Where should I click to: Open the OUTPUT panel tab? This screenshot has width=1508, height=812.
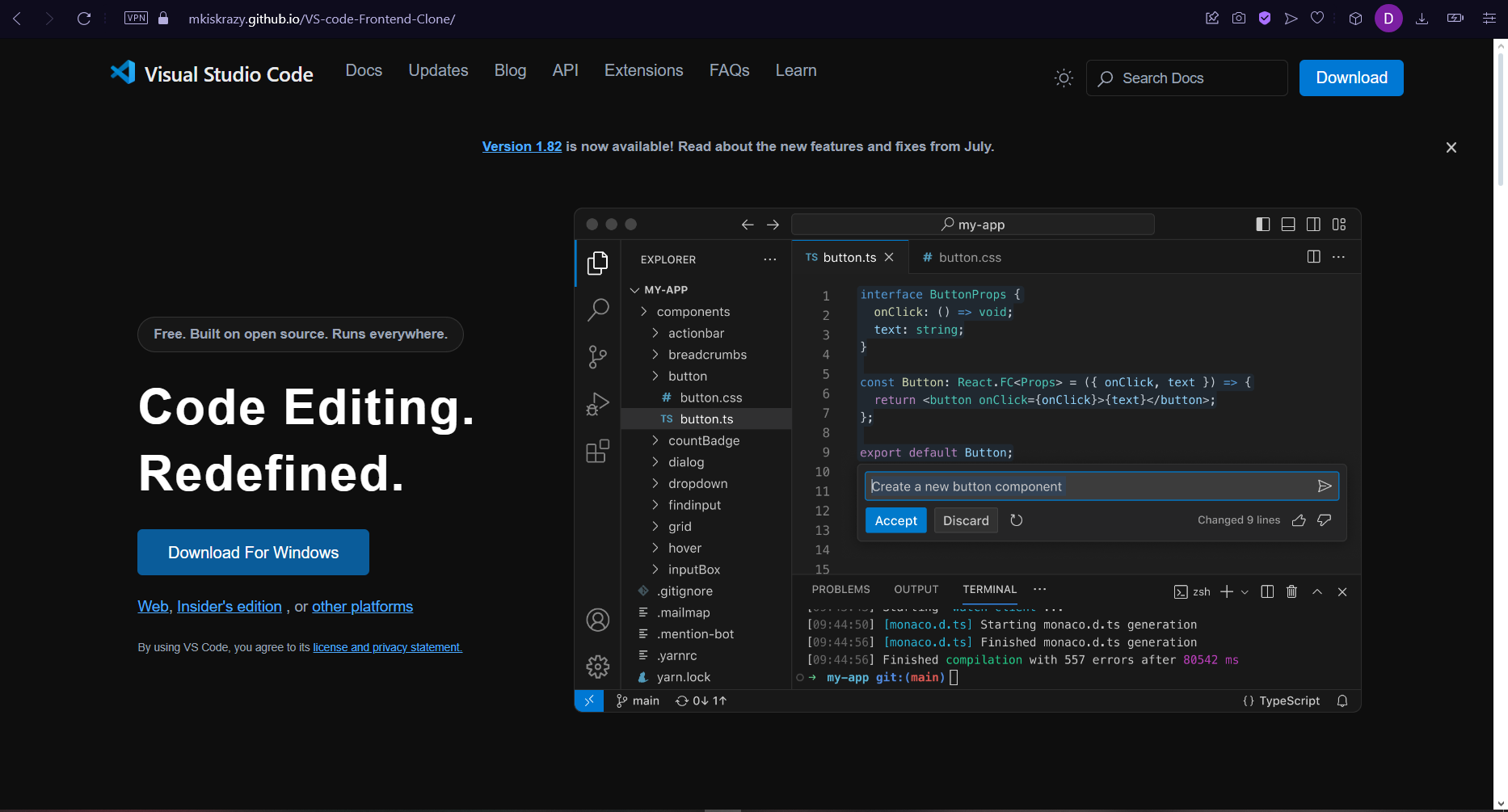point(916,589)
